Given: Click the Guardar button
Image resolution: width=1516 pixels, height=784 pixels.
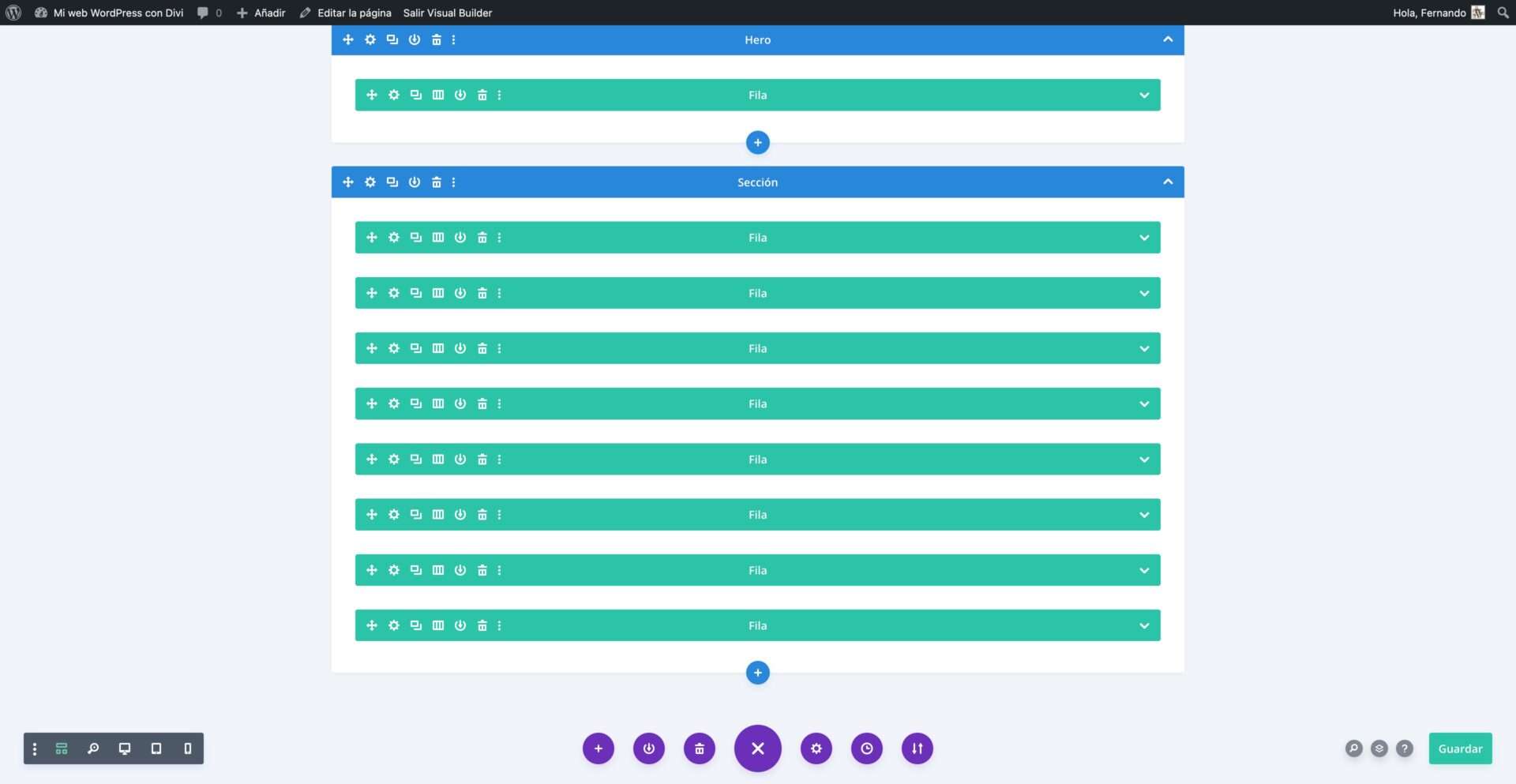Looking at the screenshot, I should coord(1459,748).
